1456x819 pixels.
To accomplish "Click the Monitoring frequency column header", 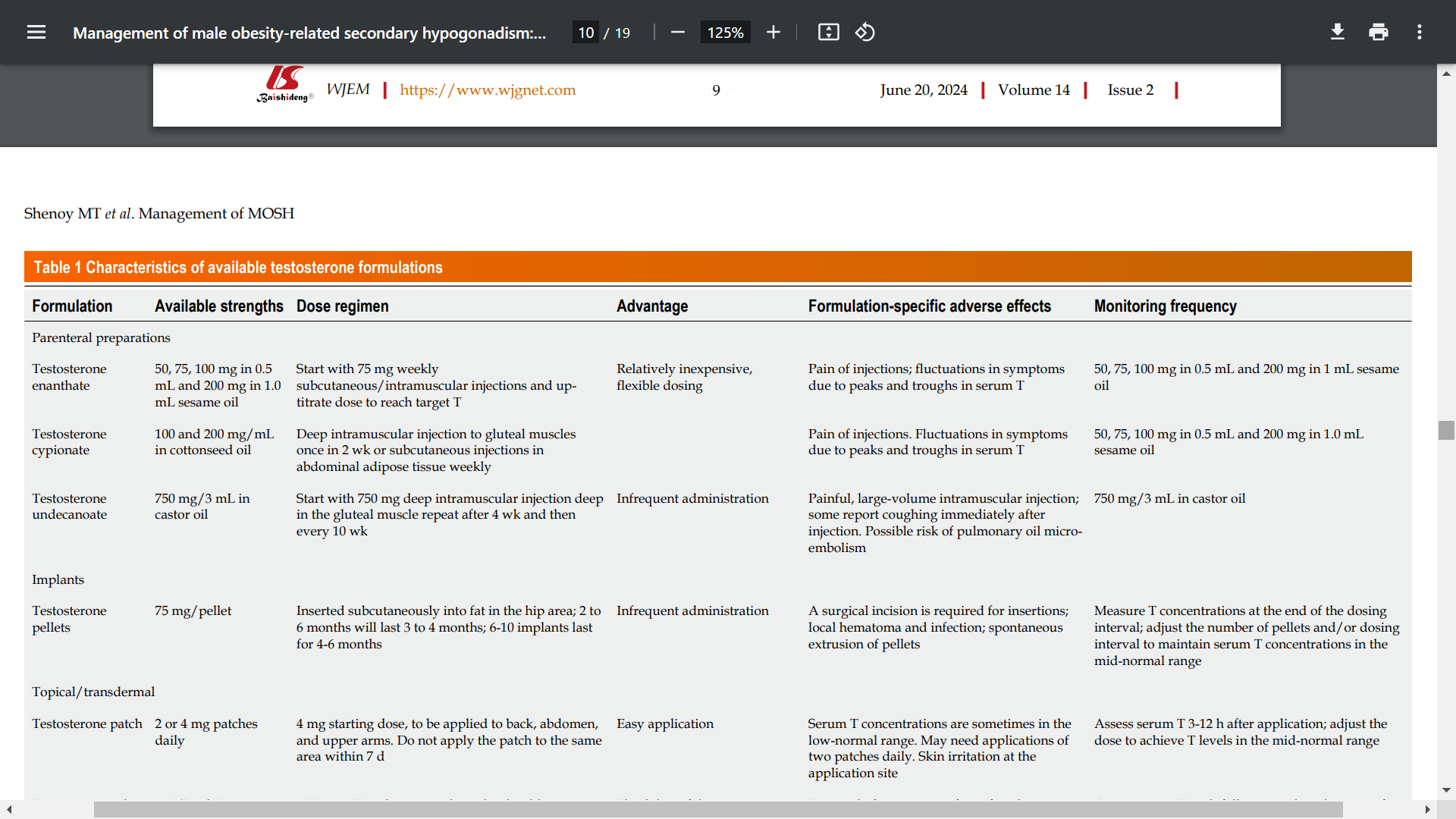I will [x=1166, y=306].
